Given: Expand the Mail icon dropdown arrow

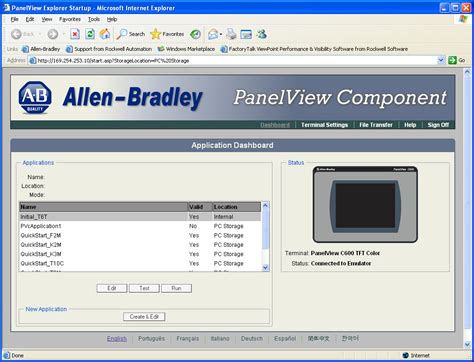Looking at the screenshot, I should click(x=221, y=34).
